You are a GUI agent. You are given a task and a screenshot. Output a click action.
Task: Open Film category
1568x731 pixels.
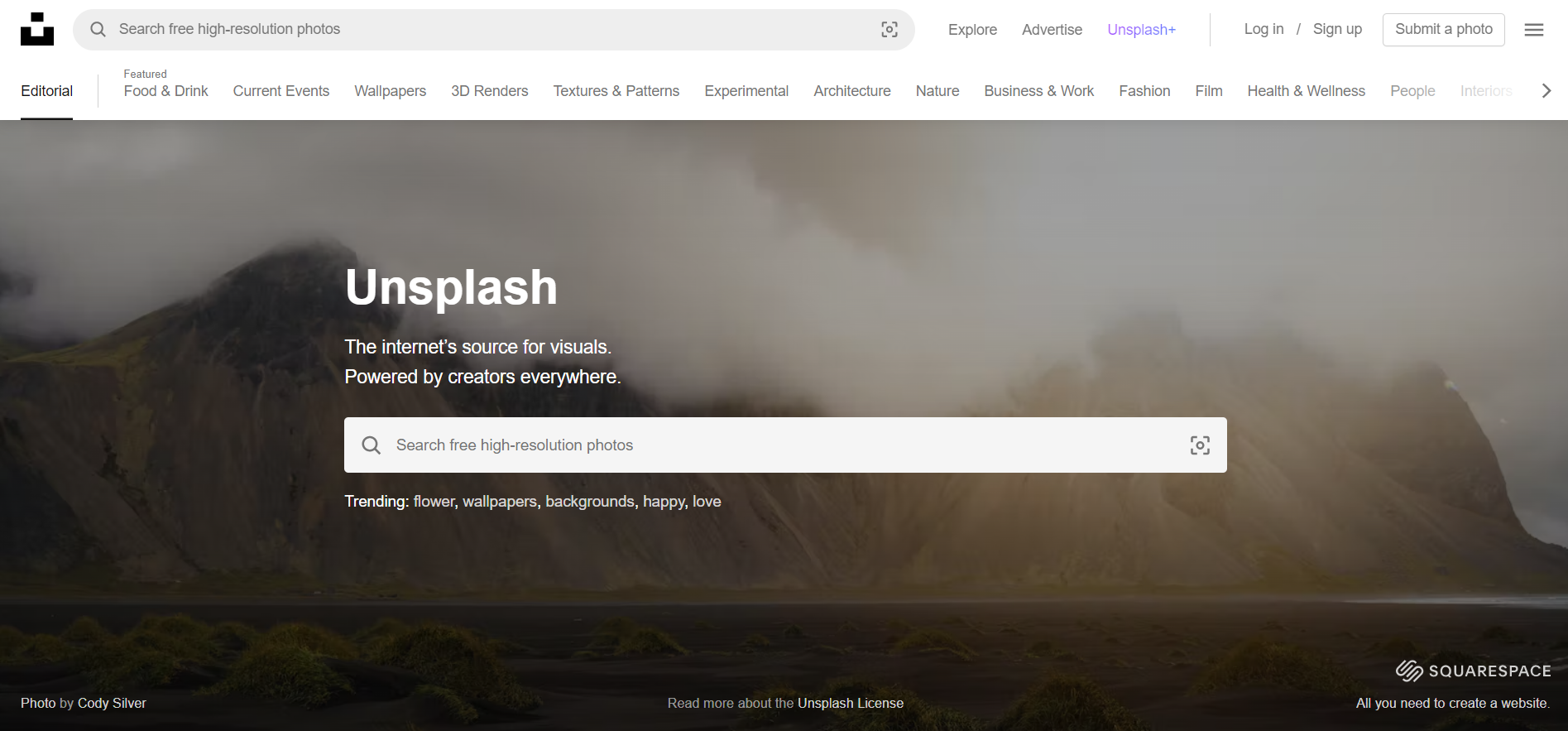[1209, 91]
